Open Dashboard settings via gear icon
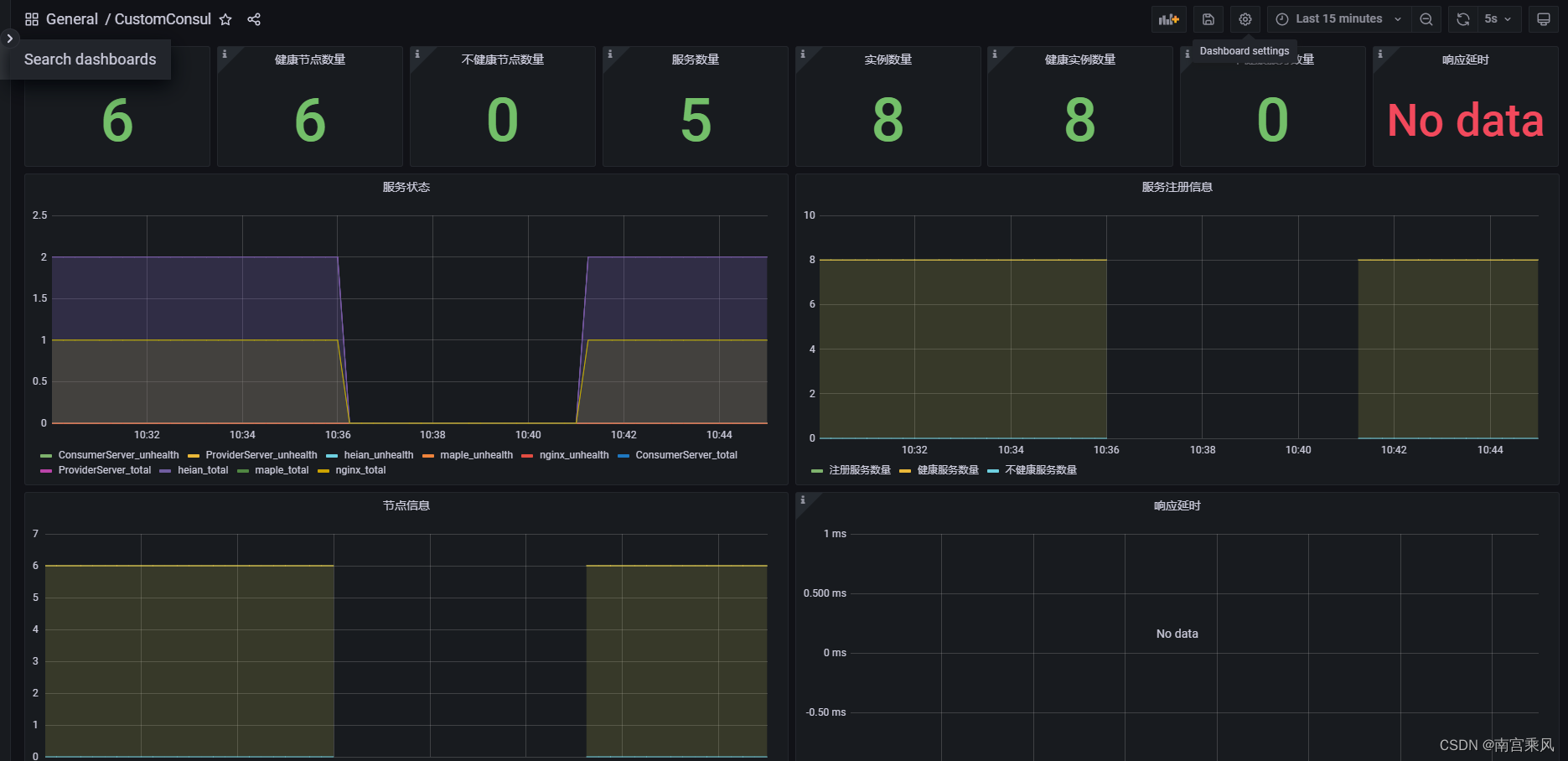Screen dimensions: 1568x761 tap(1245, 18)
